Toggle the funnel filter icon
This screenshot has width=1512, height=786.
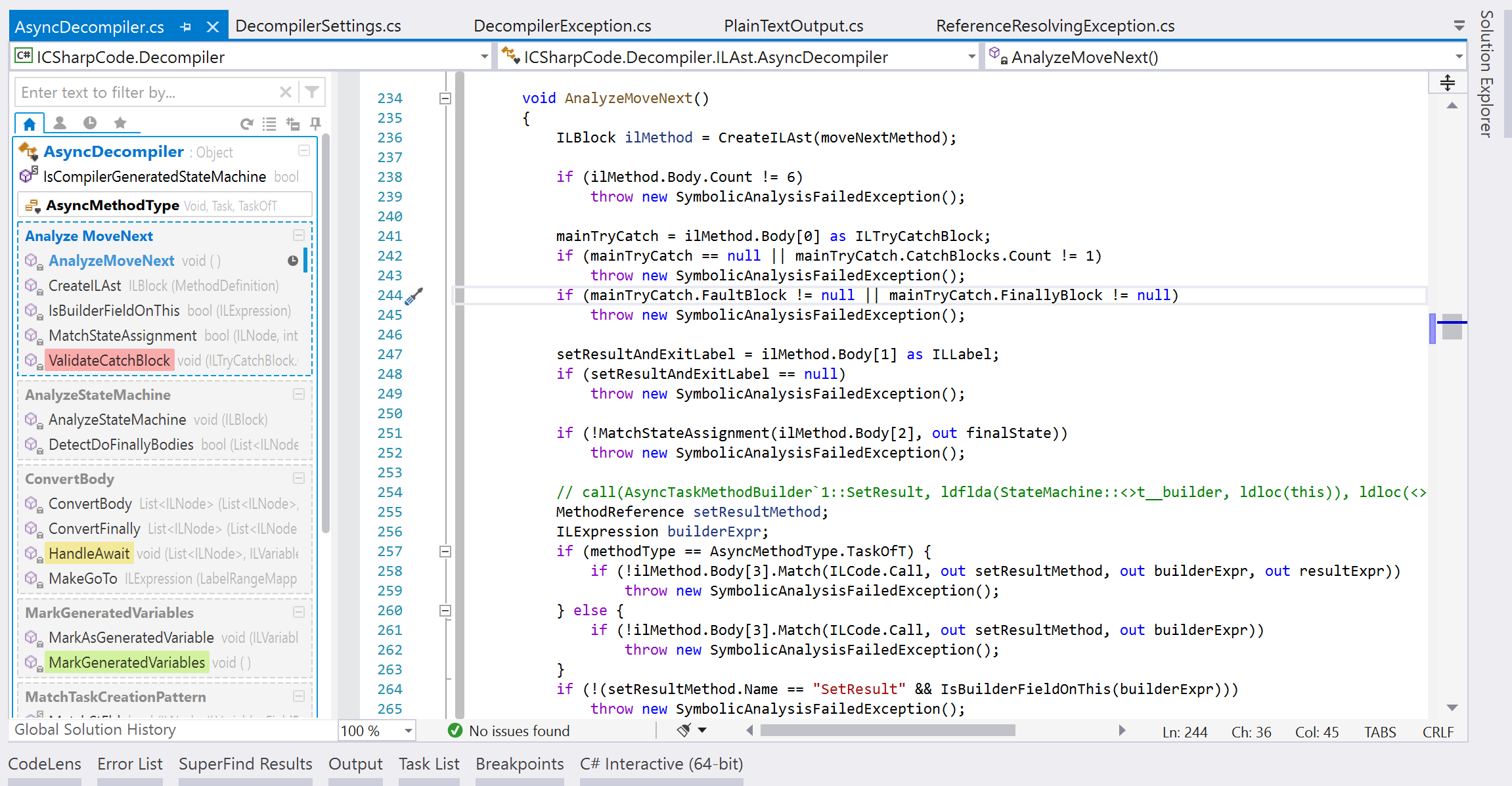(x=313, y=92)
